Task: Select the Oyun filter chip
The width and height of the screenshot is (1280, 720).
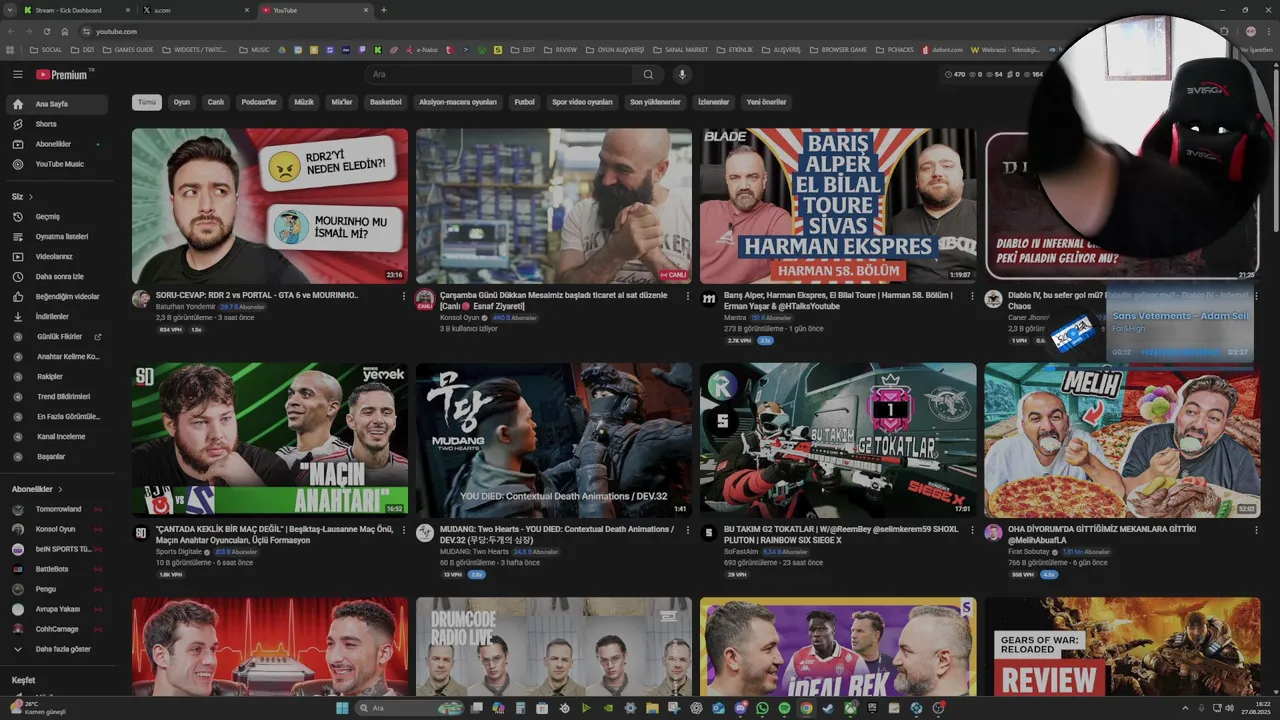Action: 181,102
